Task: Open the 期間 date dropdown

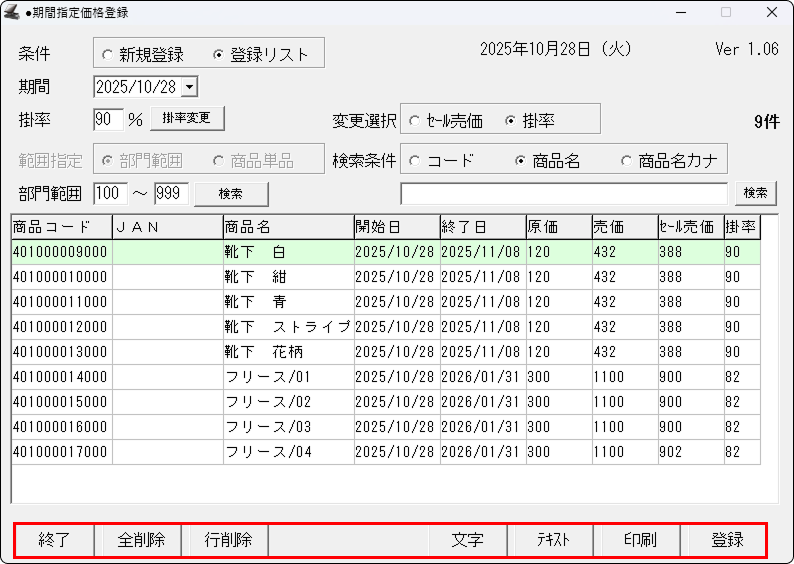Action: 190,87
